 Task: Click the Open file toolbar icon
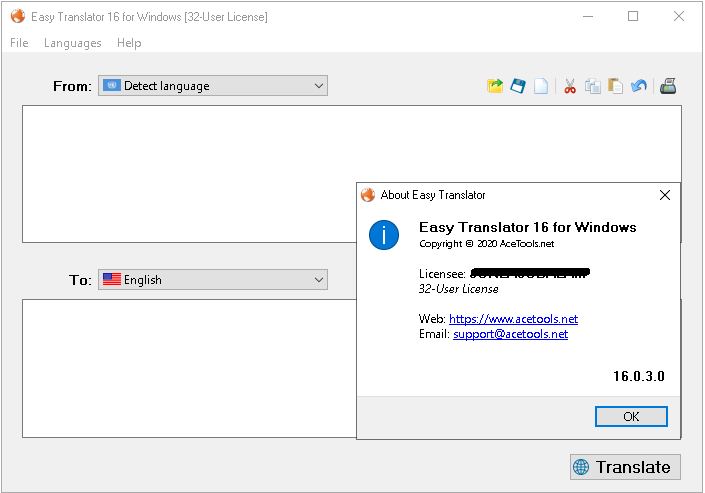[495, 86]
